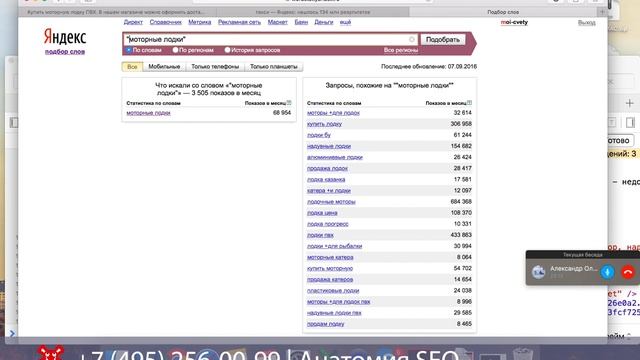Open the лодка прогресс query
Screen dimensions: 640x360
[328, 224]
